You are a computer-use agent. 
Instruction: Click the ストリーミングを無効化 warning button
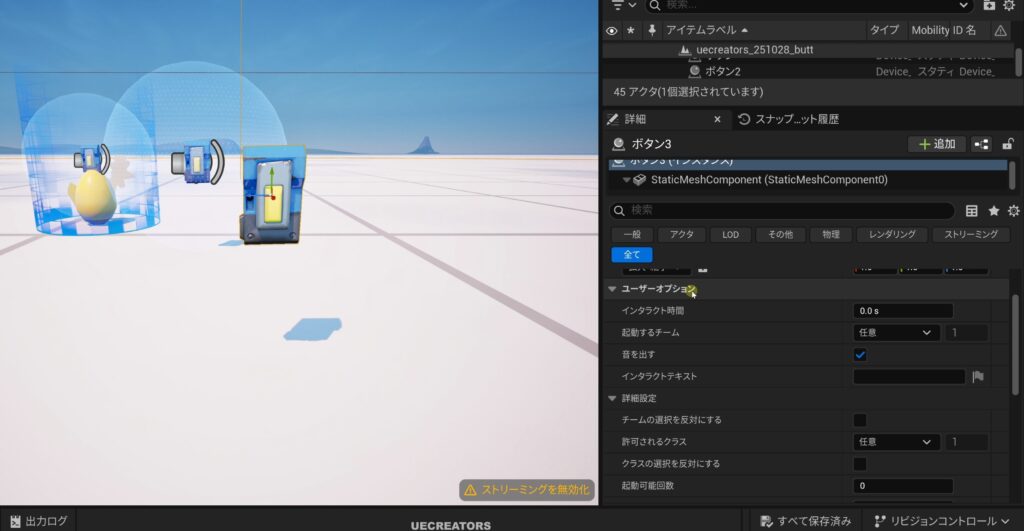click(528, 490)
